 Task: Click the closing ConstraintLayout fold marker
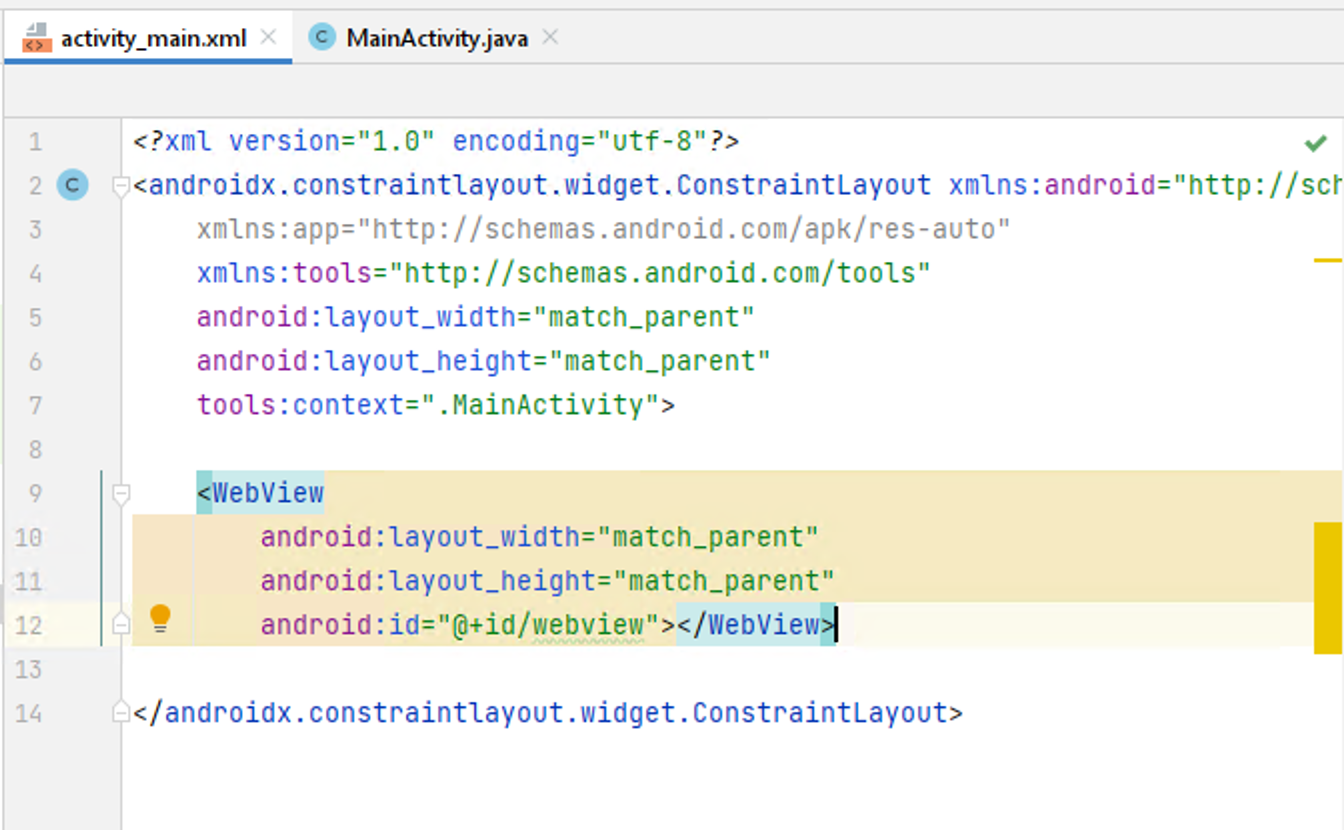(x=121, y=713)
